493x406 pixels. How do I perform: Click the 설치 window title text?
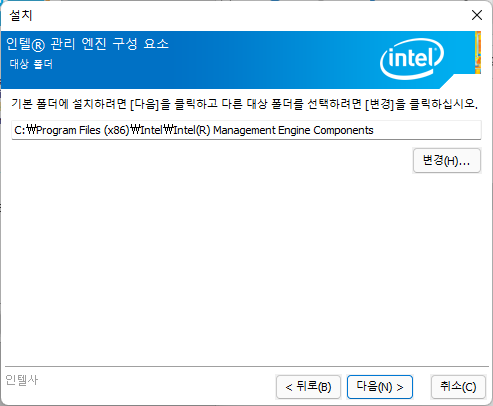[x=21, y=15]
